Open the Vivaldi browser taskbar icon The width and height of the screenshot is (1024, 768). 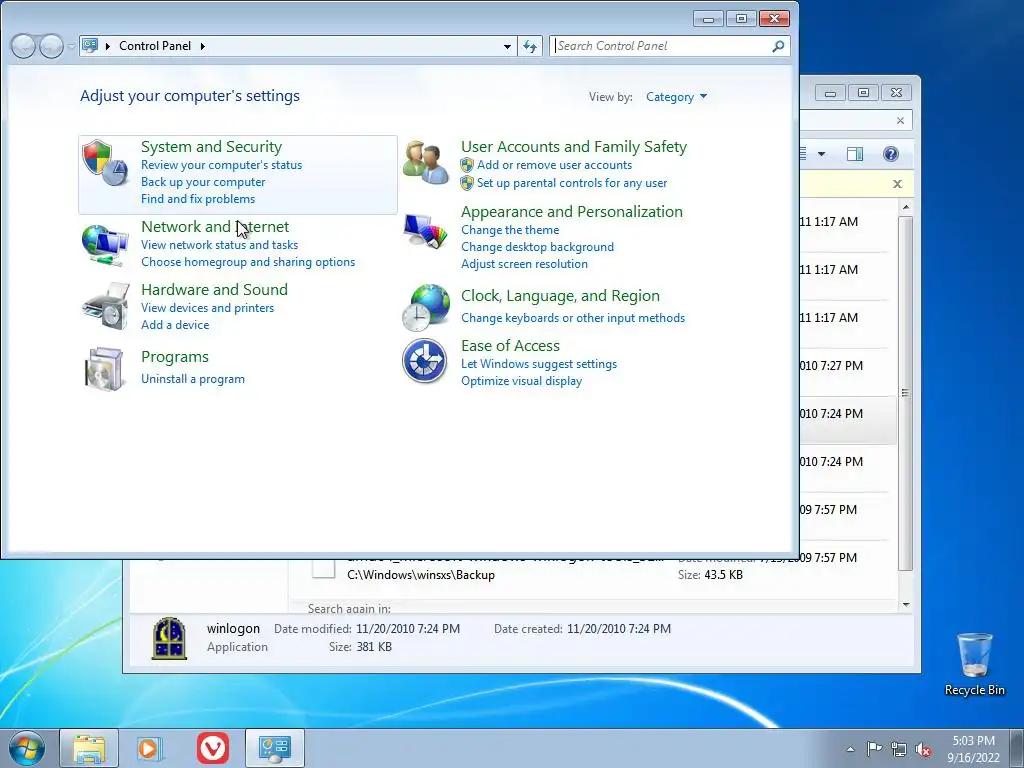213,748
